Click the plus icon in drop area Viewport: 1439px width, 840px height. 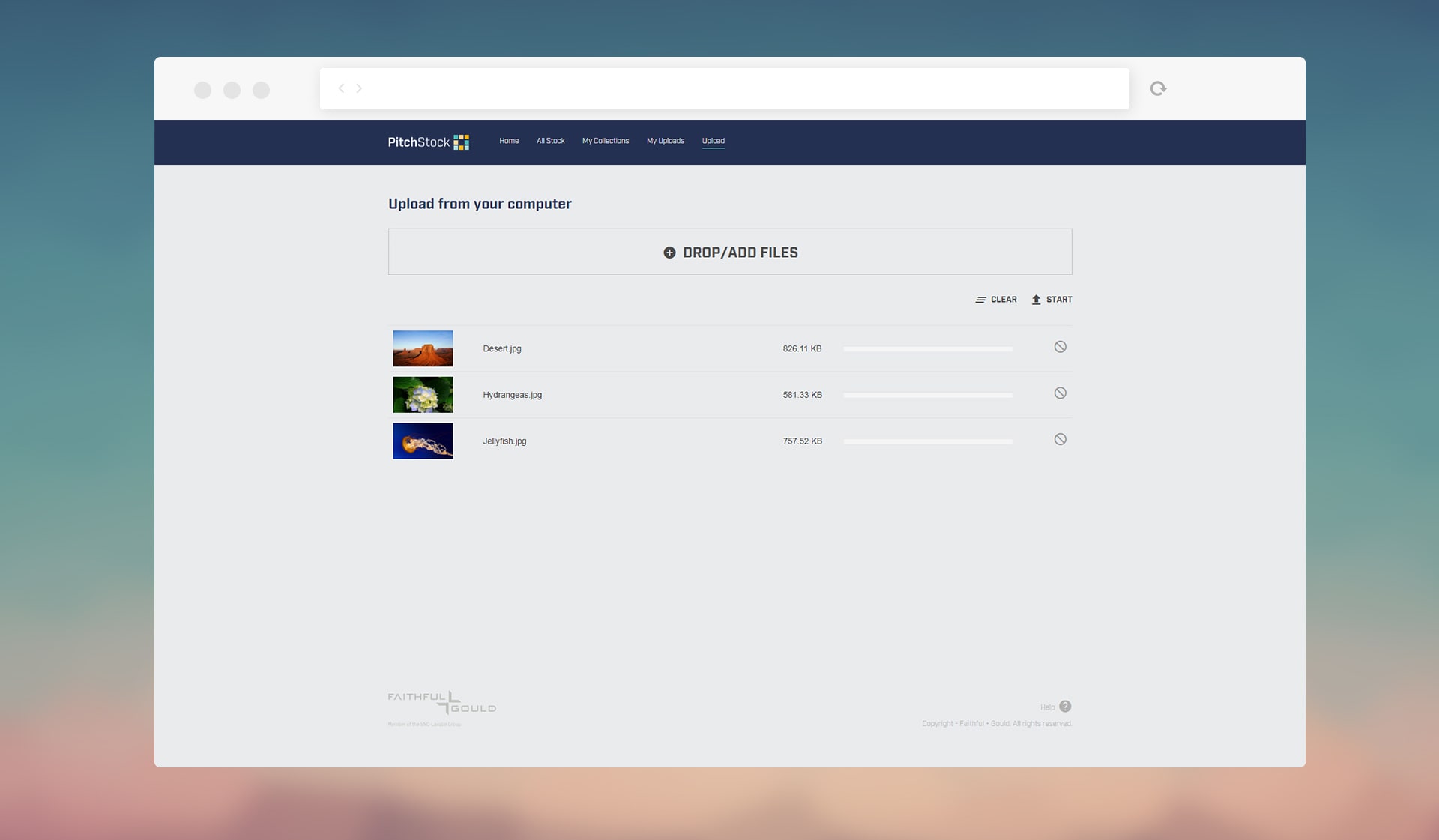pyautogui.click(x=669, y=253)
